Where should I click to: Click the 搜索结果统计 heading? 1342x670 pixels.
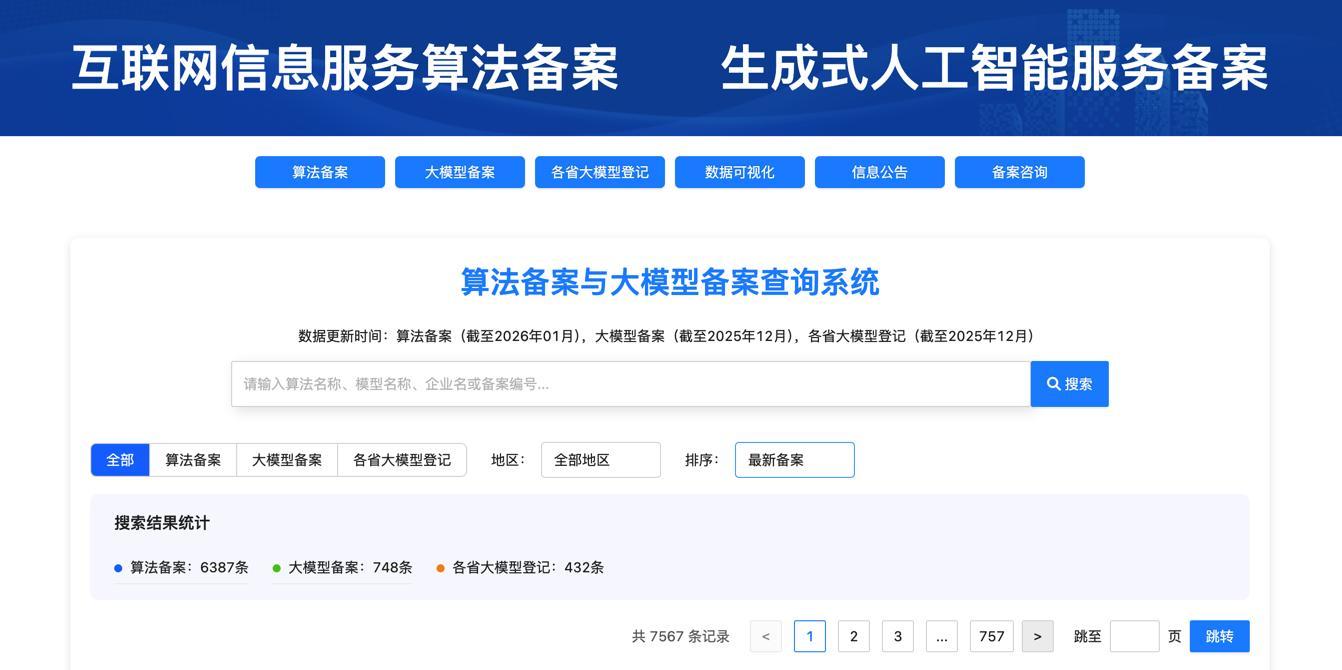[162, 523]
